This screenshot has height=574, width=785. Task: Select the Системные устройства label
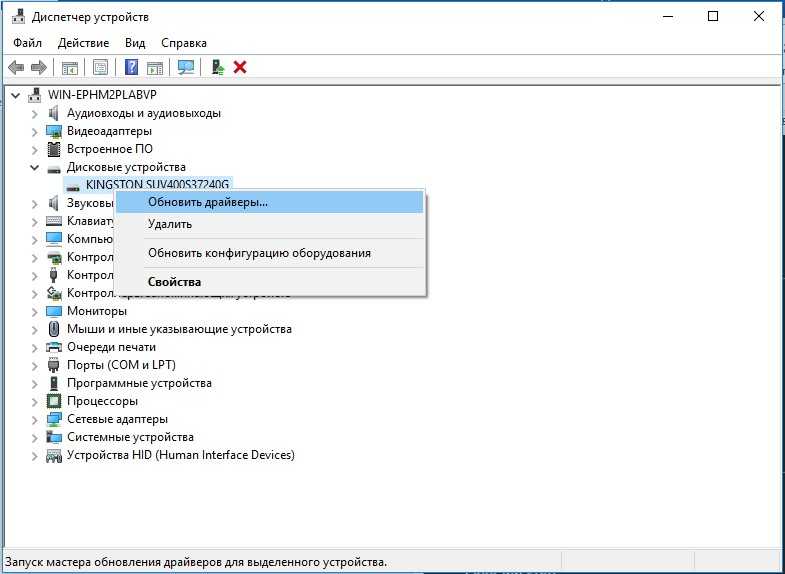[130, 437]
